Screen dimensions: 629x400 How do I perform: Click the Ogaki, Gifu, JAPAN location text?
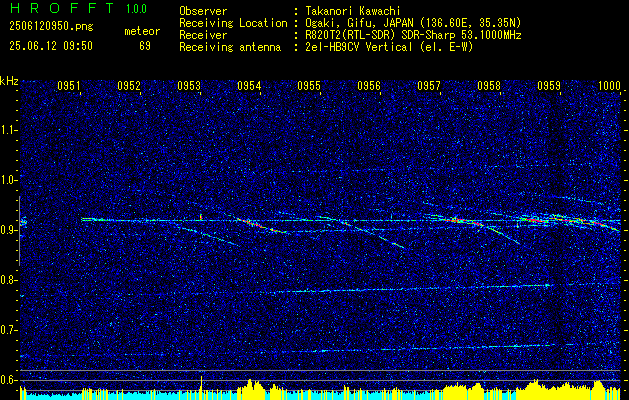[413, 23]
